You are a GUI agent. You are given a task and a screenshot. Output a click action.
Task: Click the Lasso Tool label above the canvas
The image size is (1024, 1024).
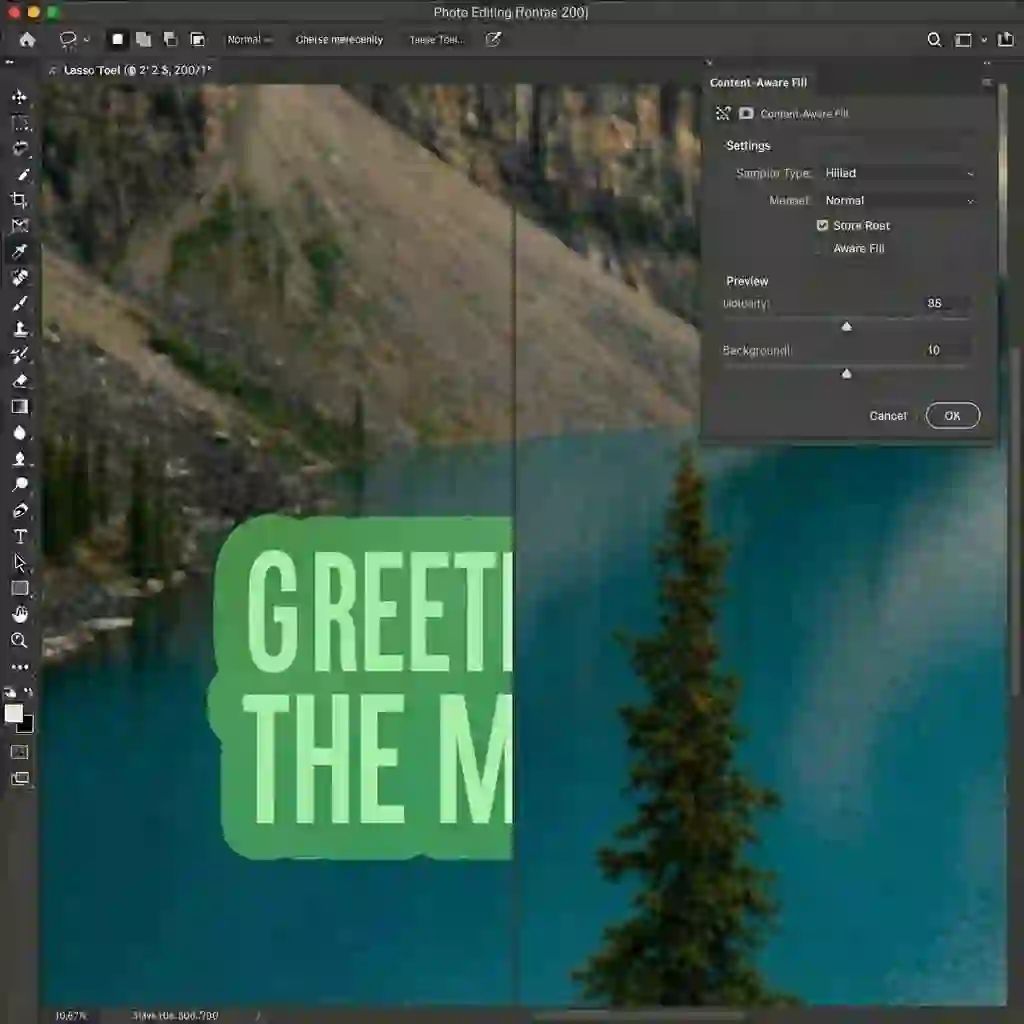click(x=89, y=70)
